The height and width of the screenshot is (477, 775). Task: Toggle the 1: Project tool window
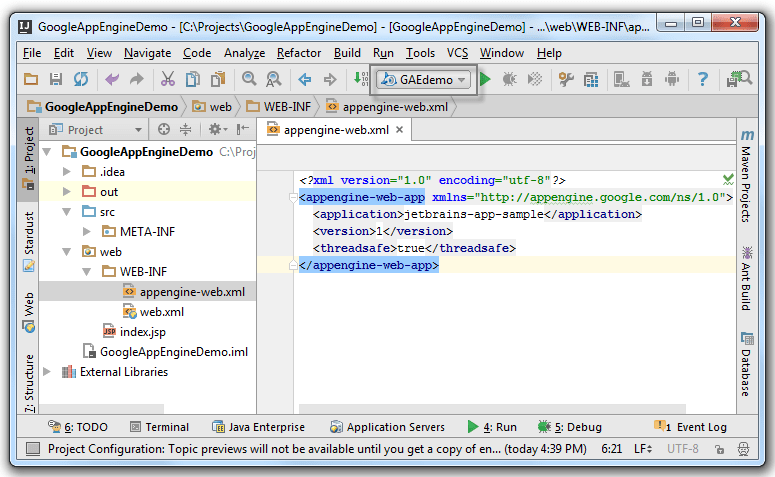pos(29,159)
